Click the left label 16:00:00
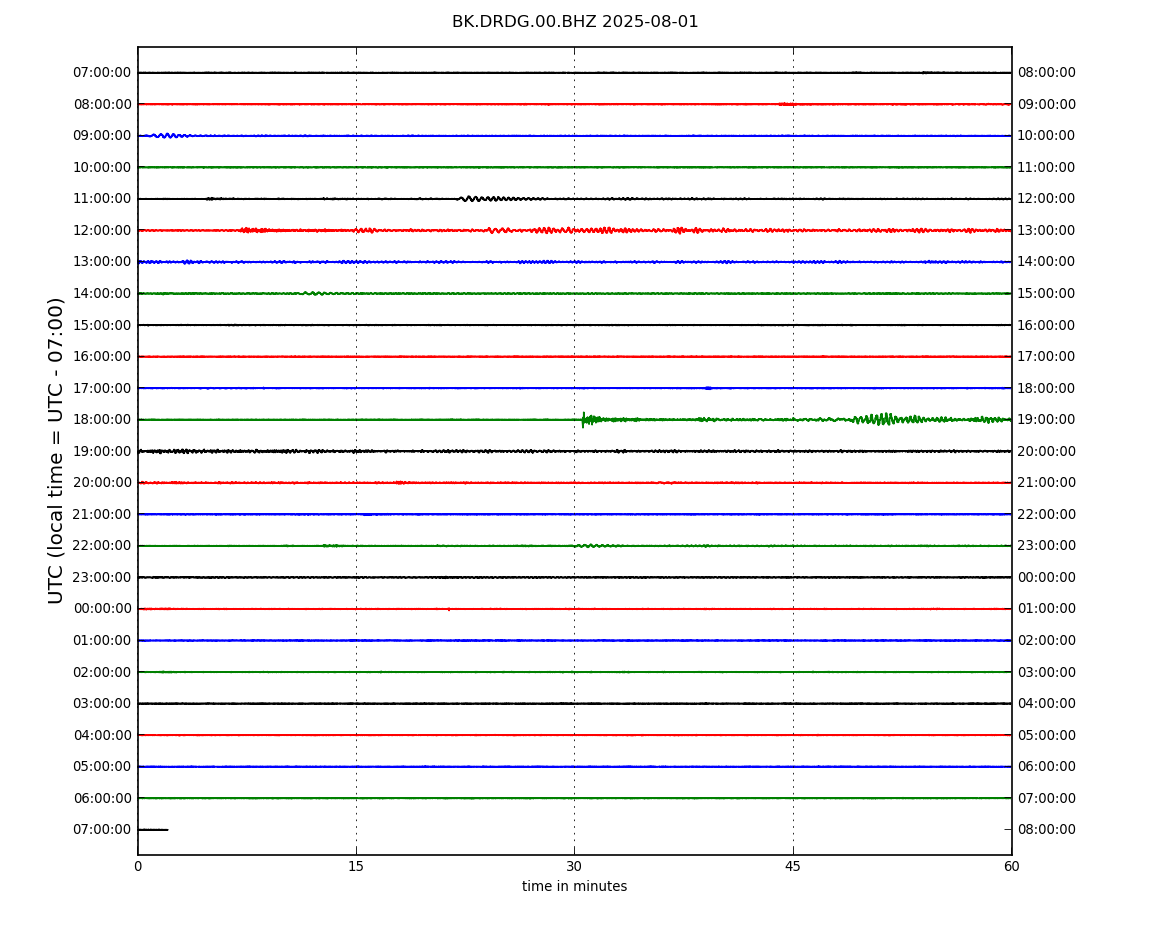Image resolution: width=1150 pixels, height=950 pixels. point(102,357)
